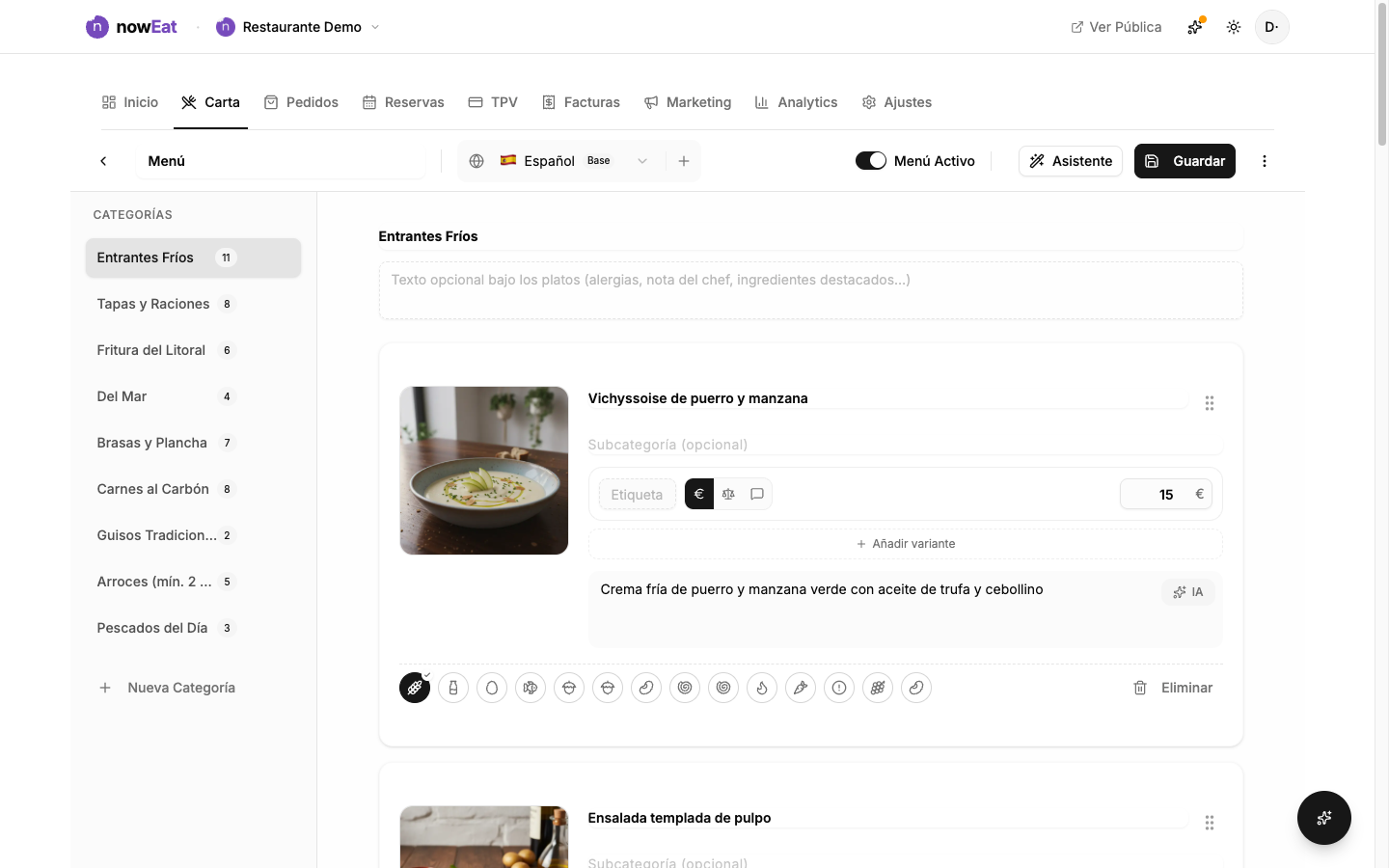Grab the Vichyssoise drag handle dots

tap(1210, 403)
